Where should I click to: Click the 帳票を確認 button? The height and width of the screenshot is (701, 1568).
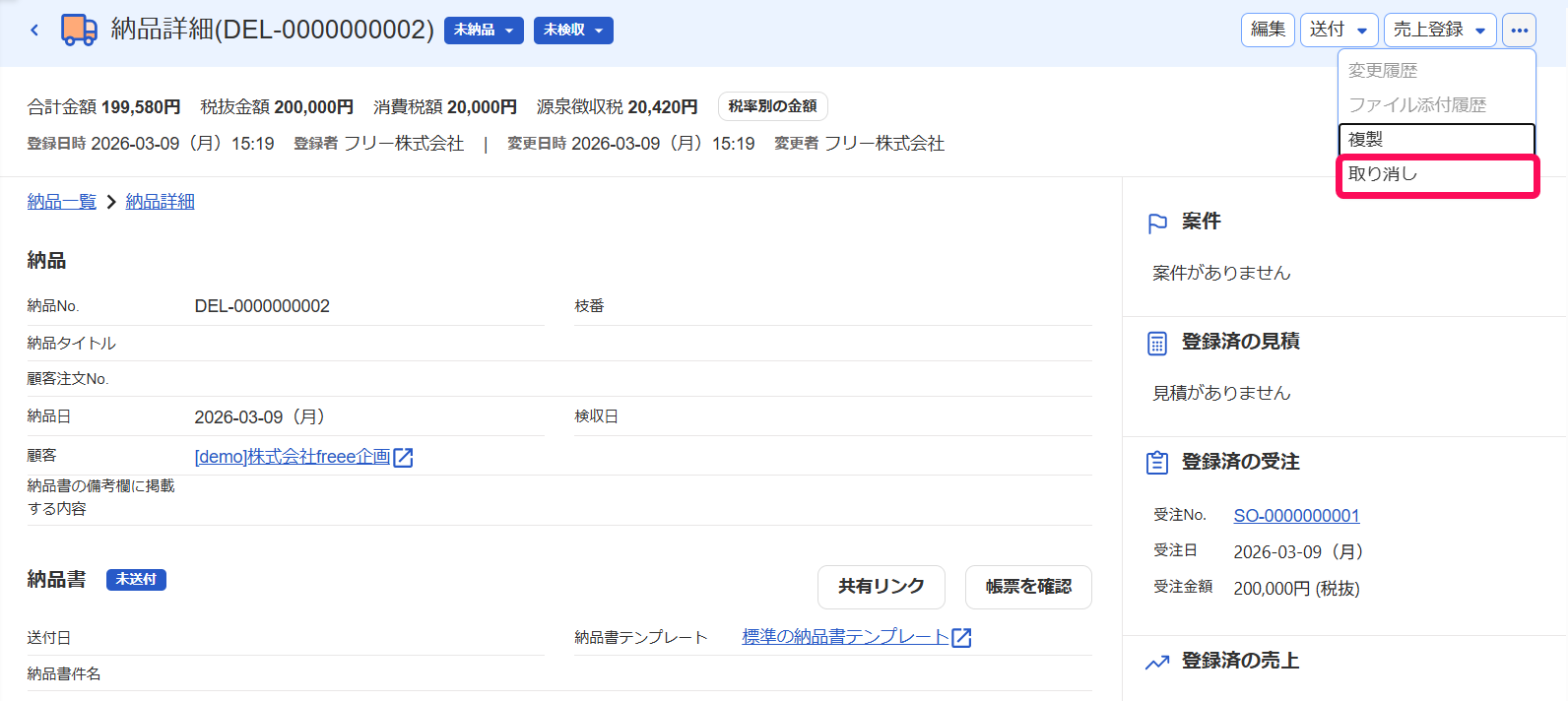tap(1028, 587)
